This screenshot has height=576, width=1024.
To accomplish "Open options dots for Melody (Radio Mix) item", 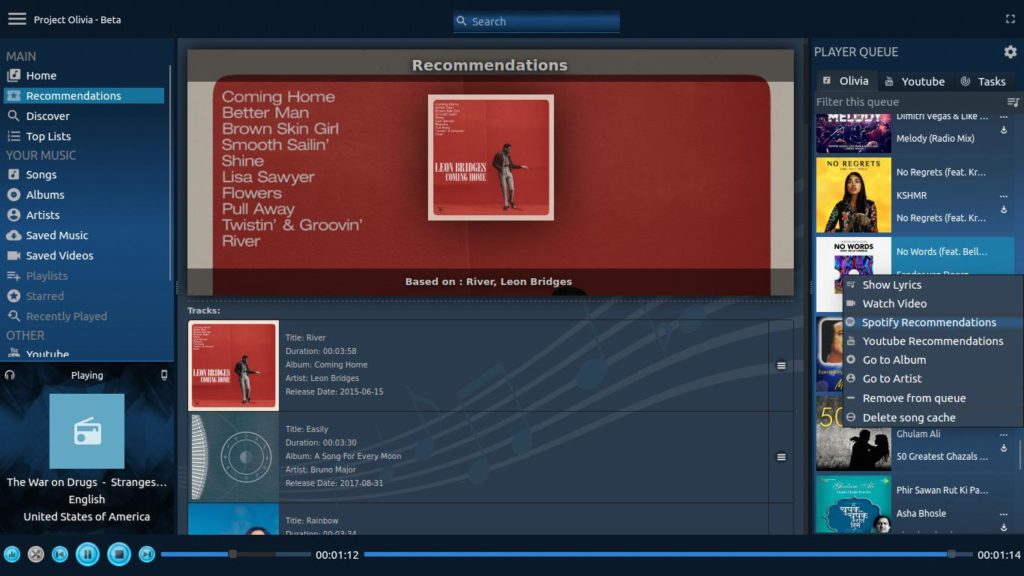I will [x=1004, y=117].
